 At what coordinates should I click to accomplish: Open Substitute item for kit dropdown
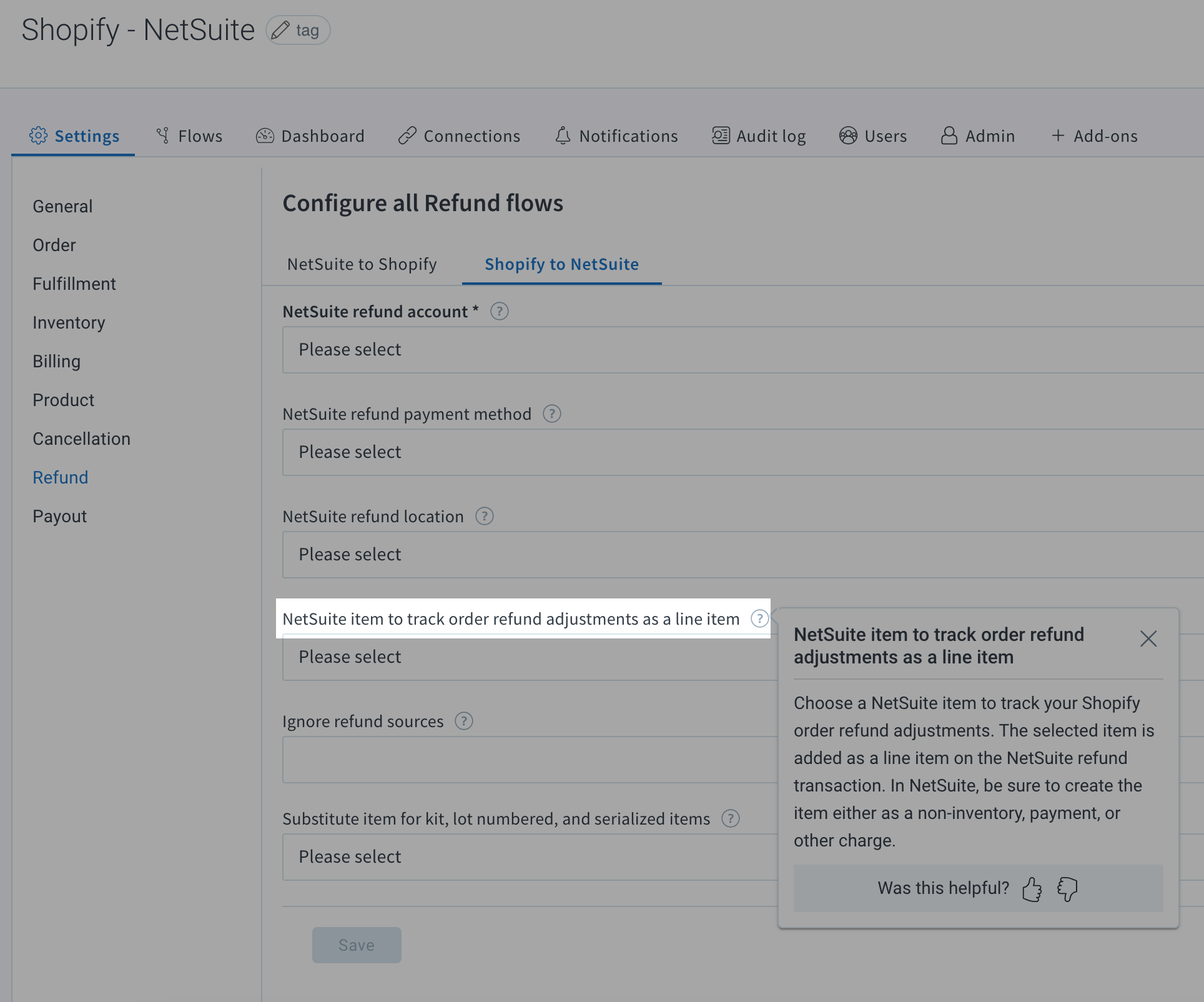pyautogui.click(x=530, y=857)
